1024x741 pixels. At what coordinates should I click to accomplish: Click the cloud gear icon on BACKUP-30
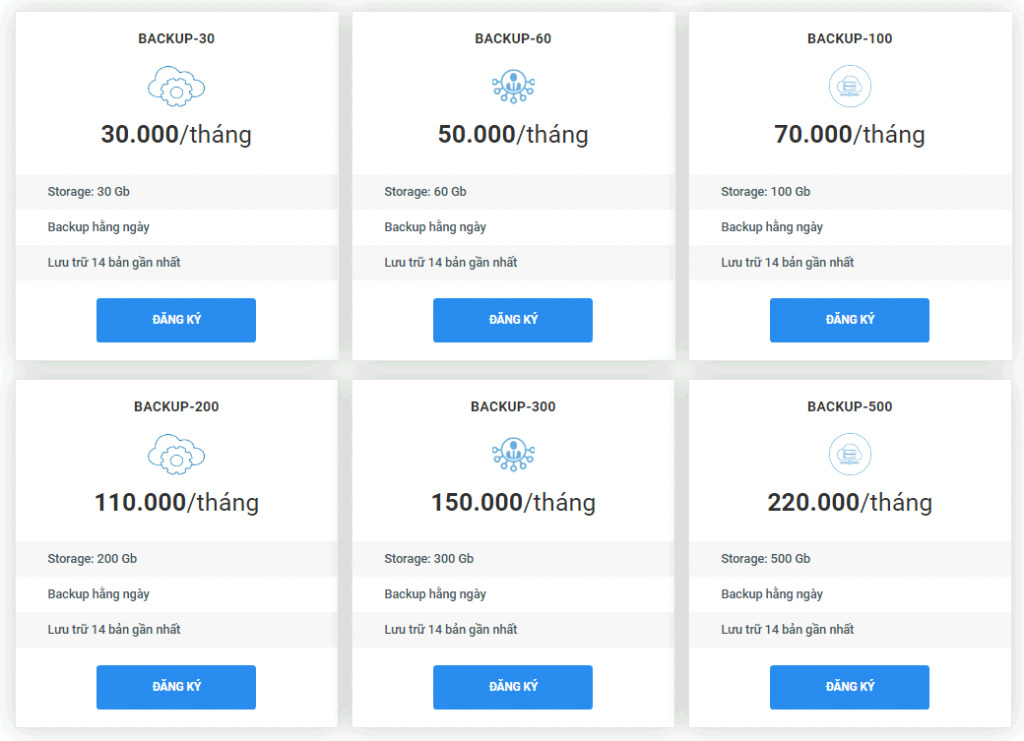pos(176,87)
